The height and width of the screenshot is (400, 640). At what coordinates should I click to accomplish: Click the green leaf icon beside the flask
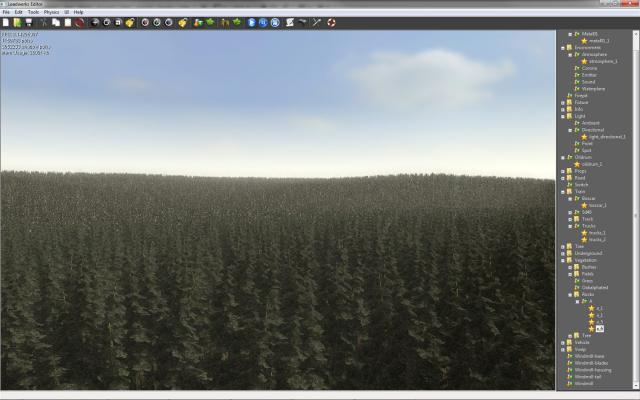coord(210,22)
